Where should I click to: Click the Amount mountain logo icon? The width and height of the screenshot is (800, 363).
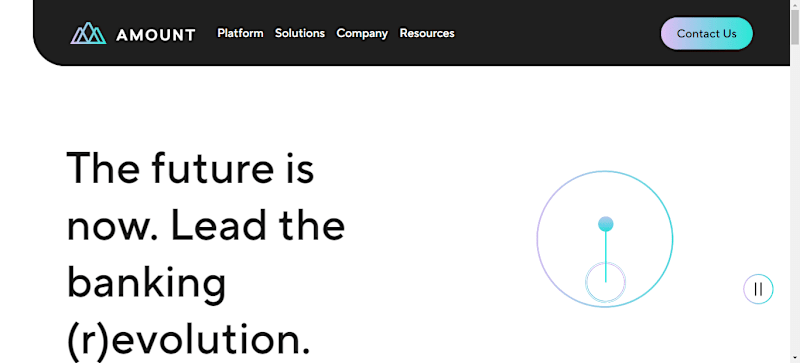point(88,33)
